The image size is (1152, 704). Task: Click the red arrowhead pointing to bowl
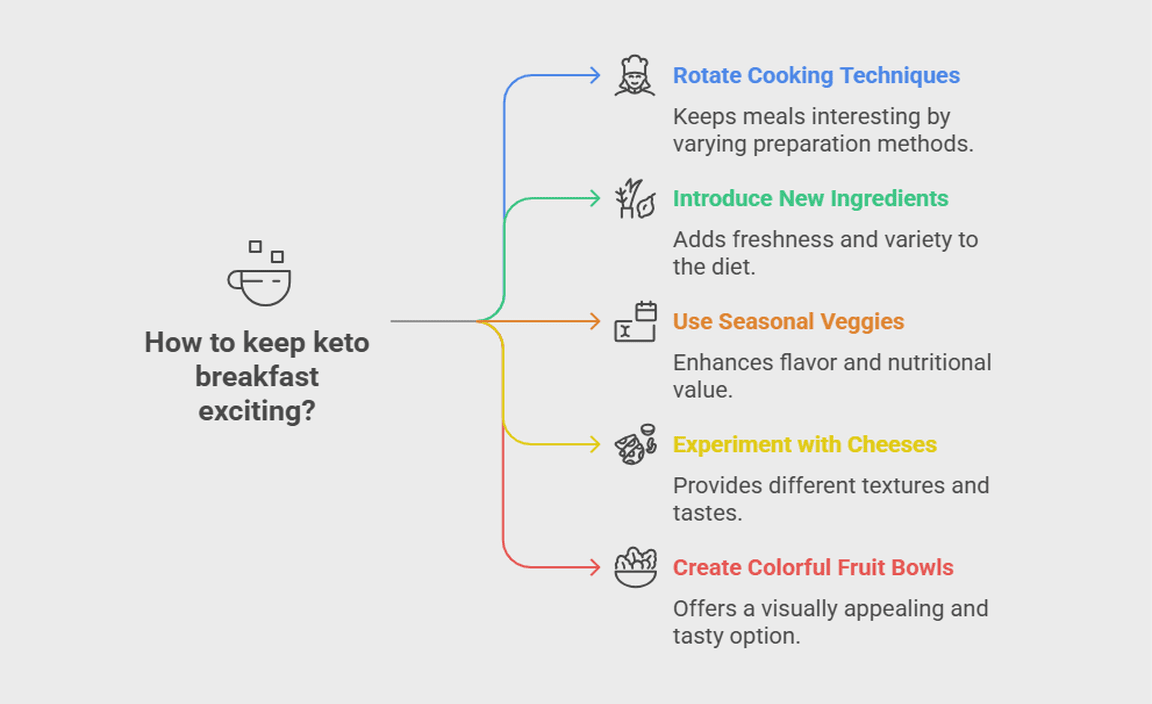pyautogui.click(x=594, y=568)
